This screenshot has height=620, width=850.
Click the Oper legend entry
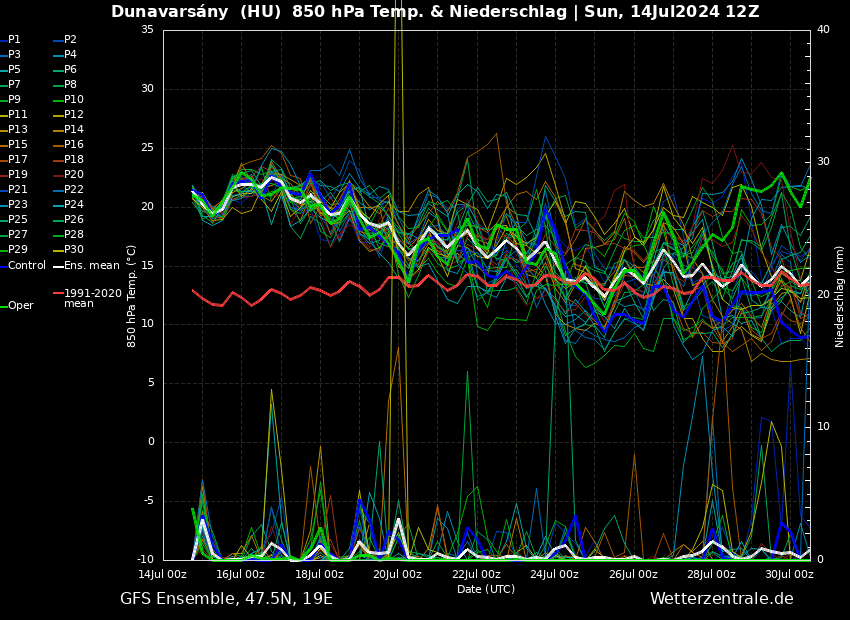20,306
